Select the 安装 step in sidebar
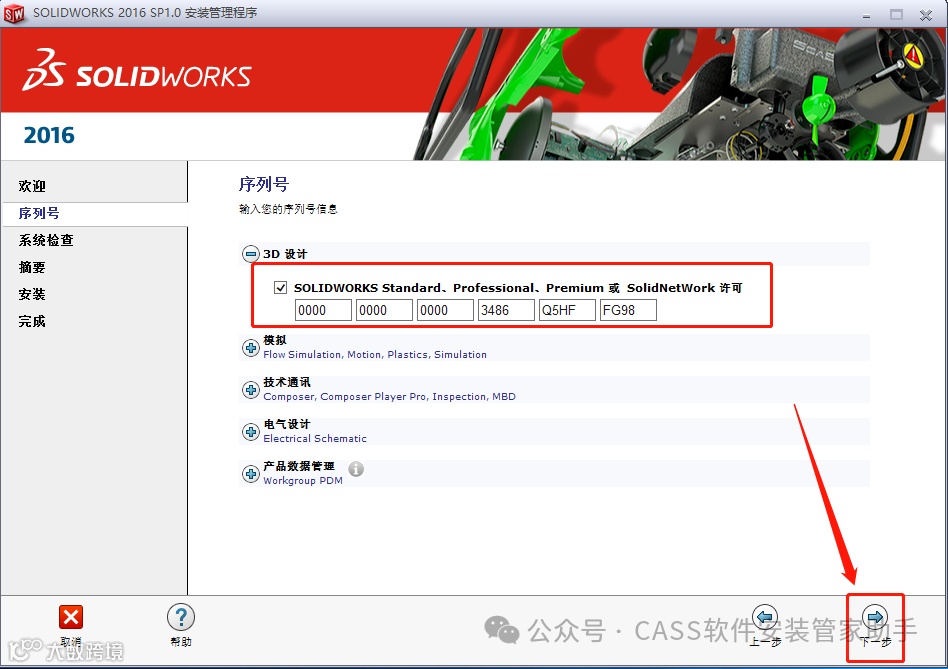The width and height of the screenshot is (948, 669). (32, 294)
